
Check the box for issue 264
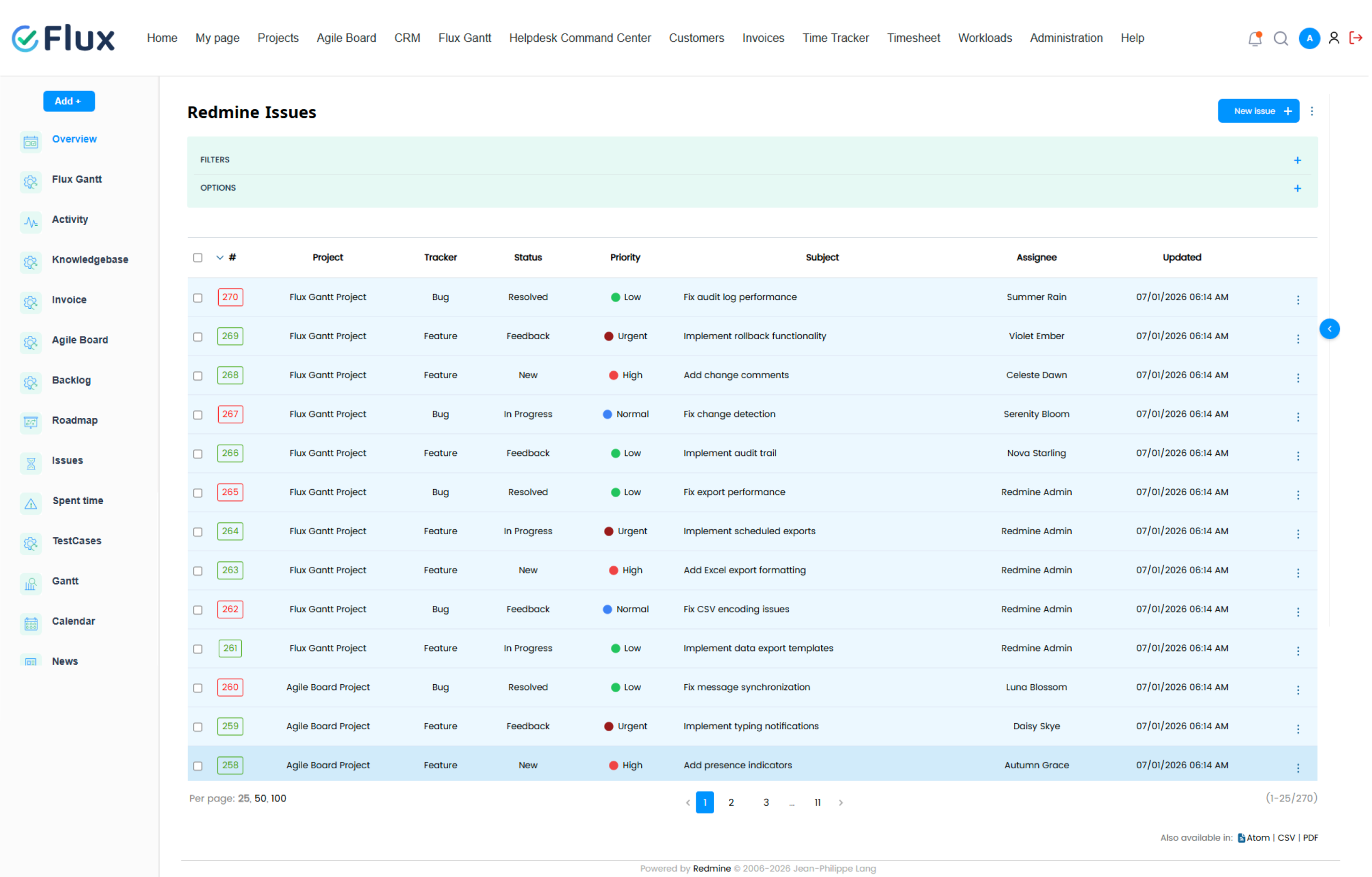pyautogui.click(x=198, y=532)
